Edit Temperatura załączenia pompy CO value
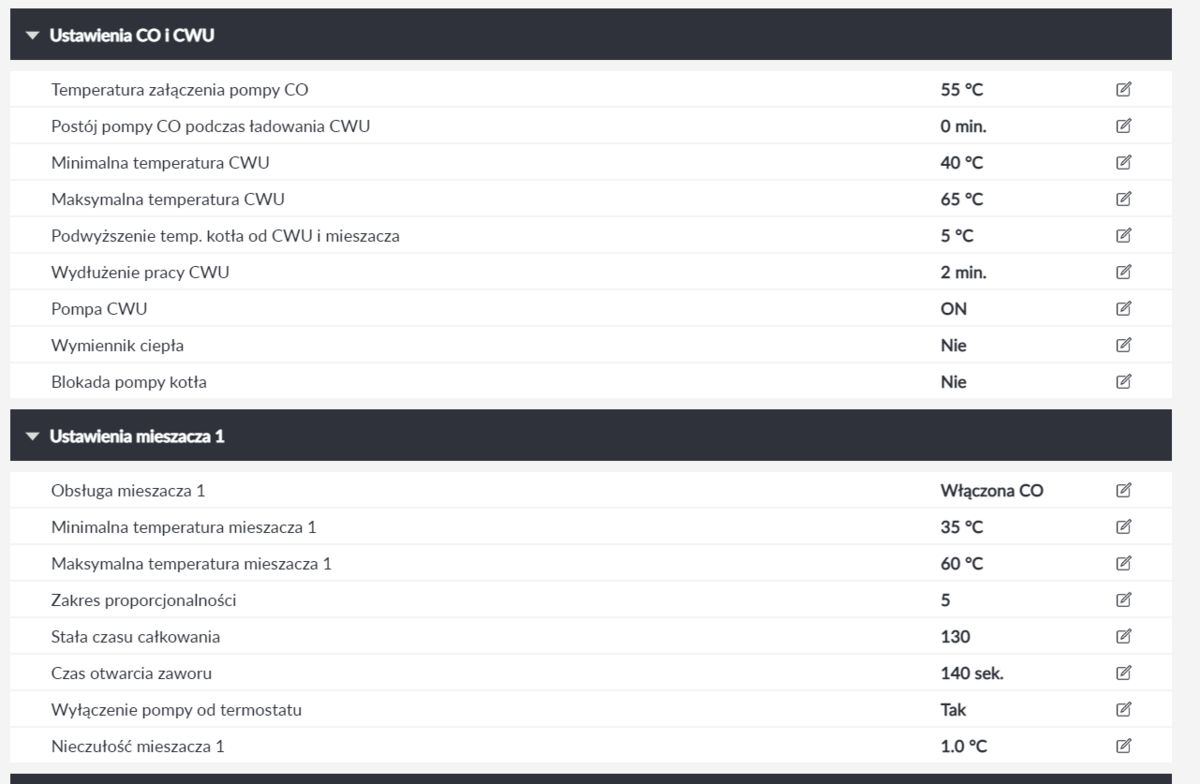The width and height of the screenshot is (1200, 784). pos(1123,90)
